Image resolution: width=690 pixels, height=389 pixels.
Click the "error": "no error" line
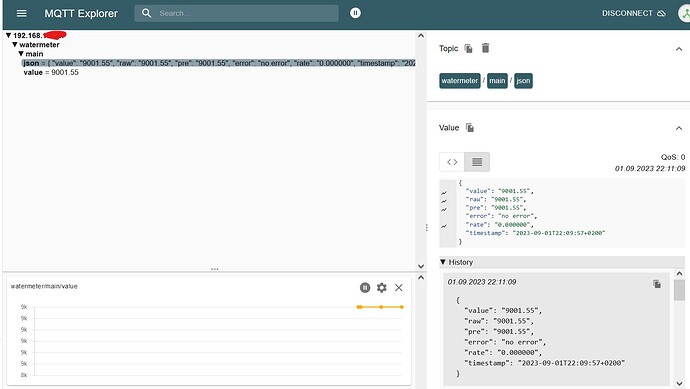pos(501,216)
